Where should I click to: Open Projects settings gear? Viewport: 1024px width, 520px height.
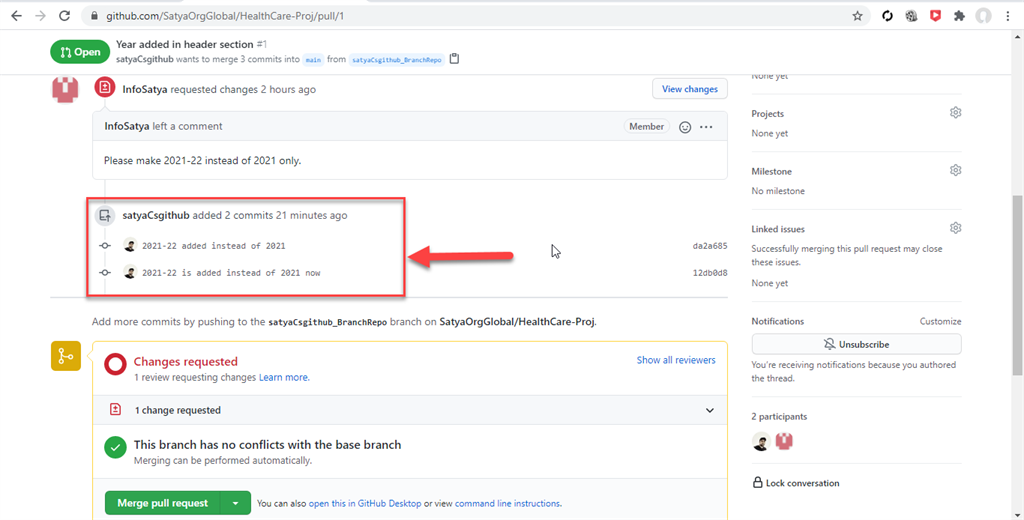[955, 113]
